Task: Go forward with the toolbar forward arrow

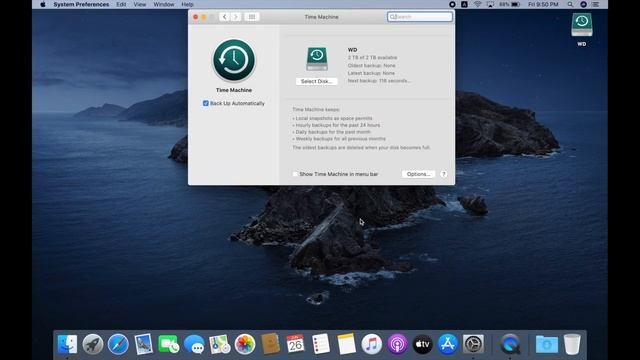Action: tap(236, 17)
